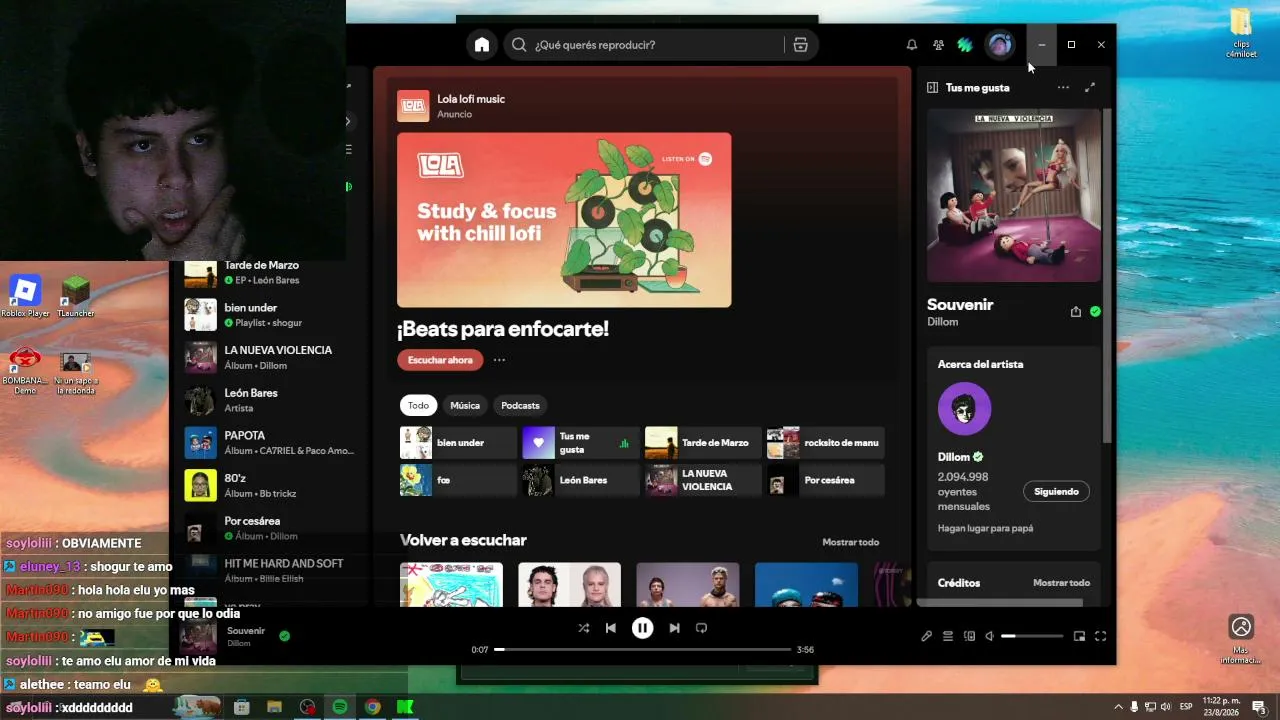The height and width of the screenshot is (720, 1280).
Task: Open the 'Tarde de Marzo' shortcut tile
Action: (704, 443)
